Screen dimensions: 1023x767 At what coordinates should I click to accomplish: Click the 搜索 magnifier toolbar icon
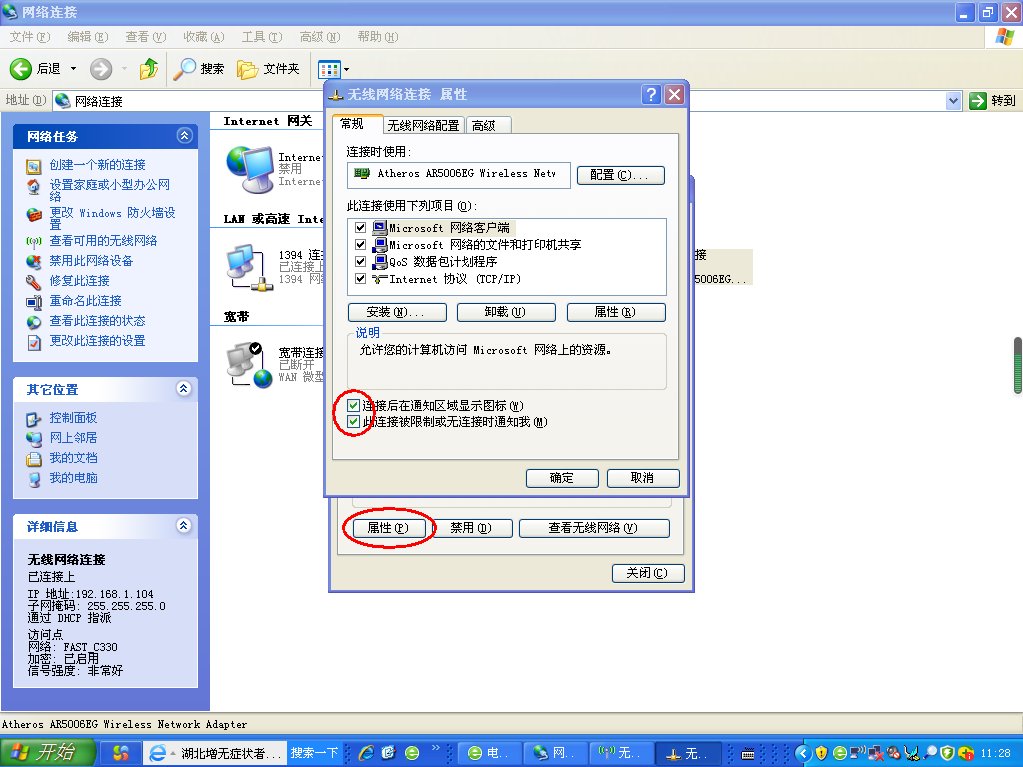185,69
